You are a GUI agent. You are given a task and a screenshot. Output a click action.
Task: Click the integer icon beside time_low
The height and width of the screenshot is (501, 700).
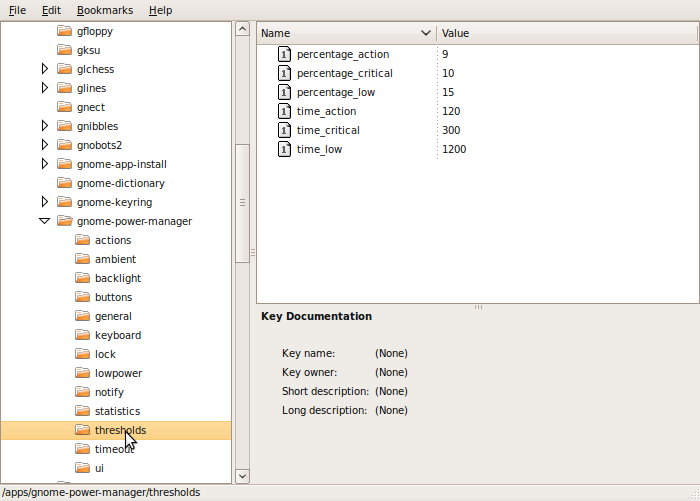(x=284, y=149)
